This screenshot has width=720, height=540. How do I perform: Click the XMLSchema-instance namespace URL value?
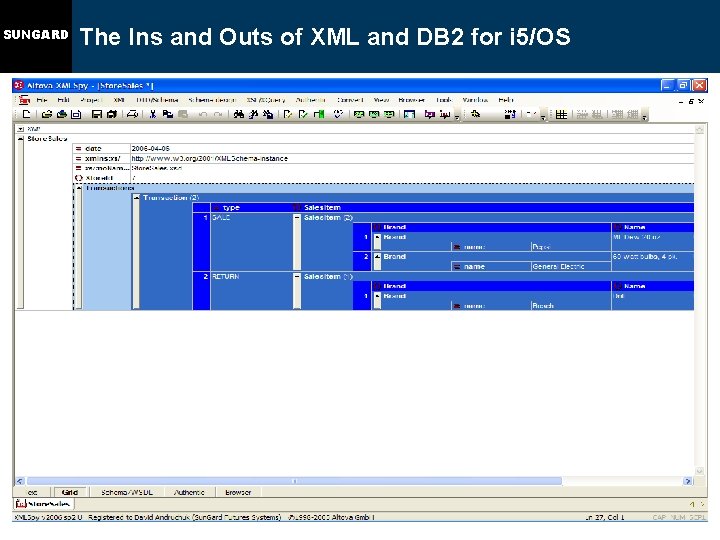(x=210, y=158)
